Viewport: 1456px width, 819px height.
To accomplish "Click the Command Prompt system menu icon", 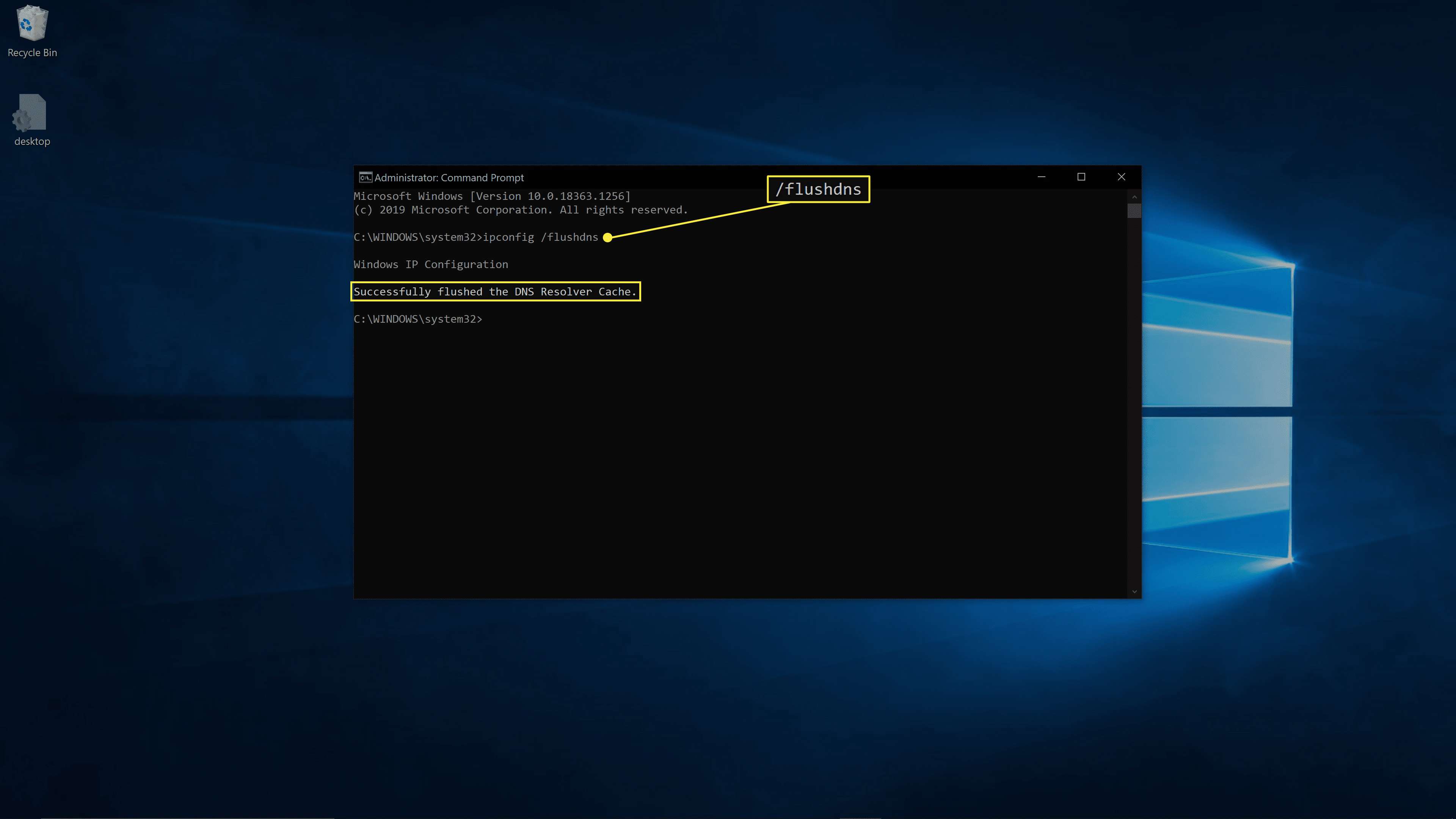I will tap(365, 177).
